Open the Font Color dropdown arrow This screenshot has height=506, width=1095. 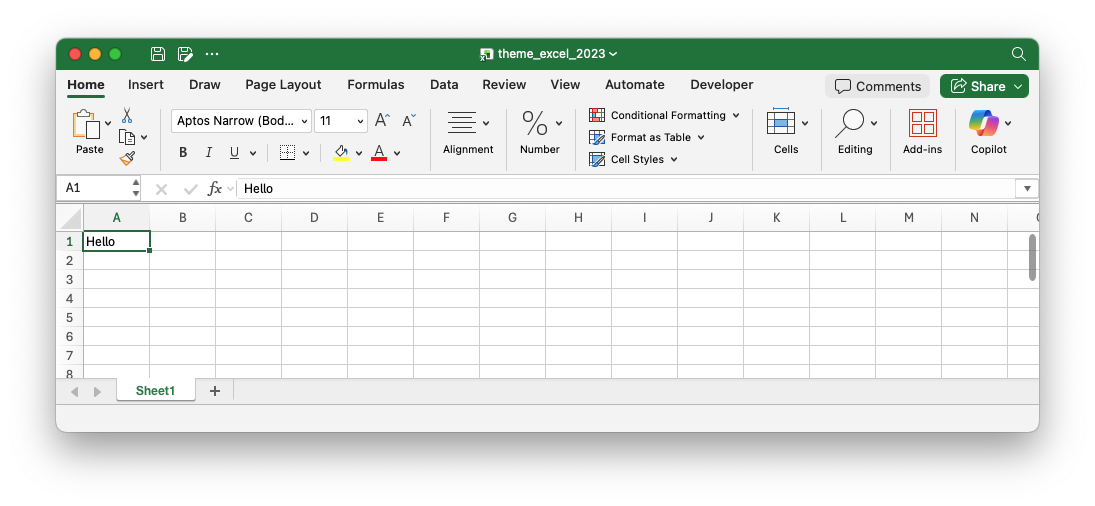pos(397,154)
